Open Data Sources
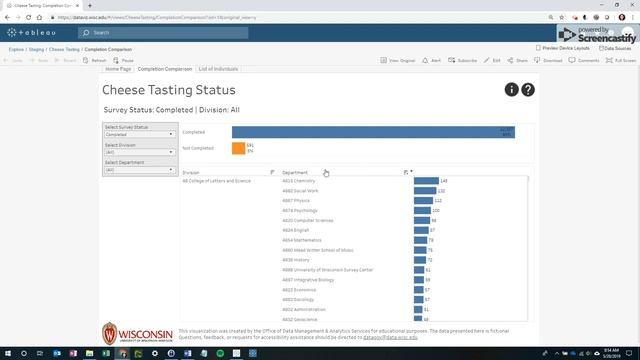Viewport: 640px width, 360px height. pyautogui.click(x=615, y=48)
